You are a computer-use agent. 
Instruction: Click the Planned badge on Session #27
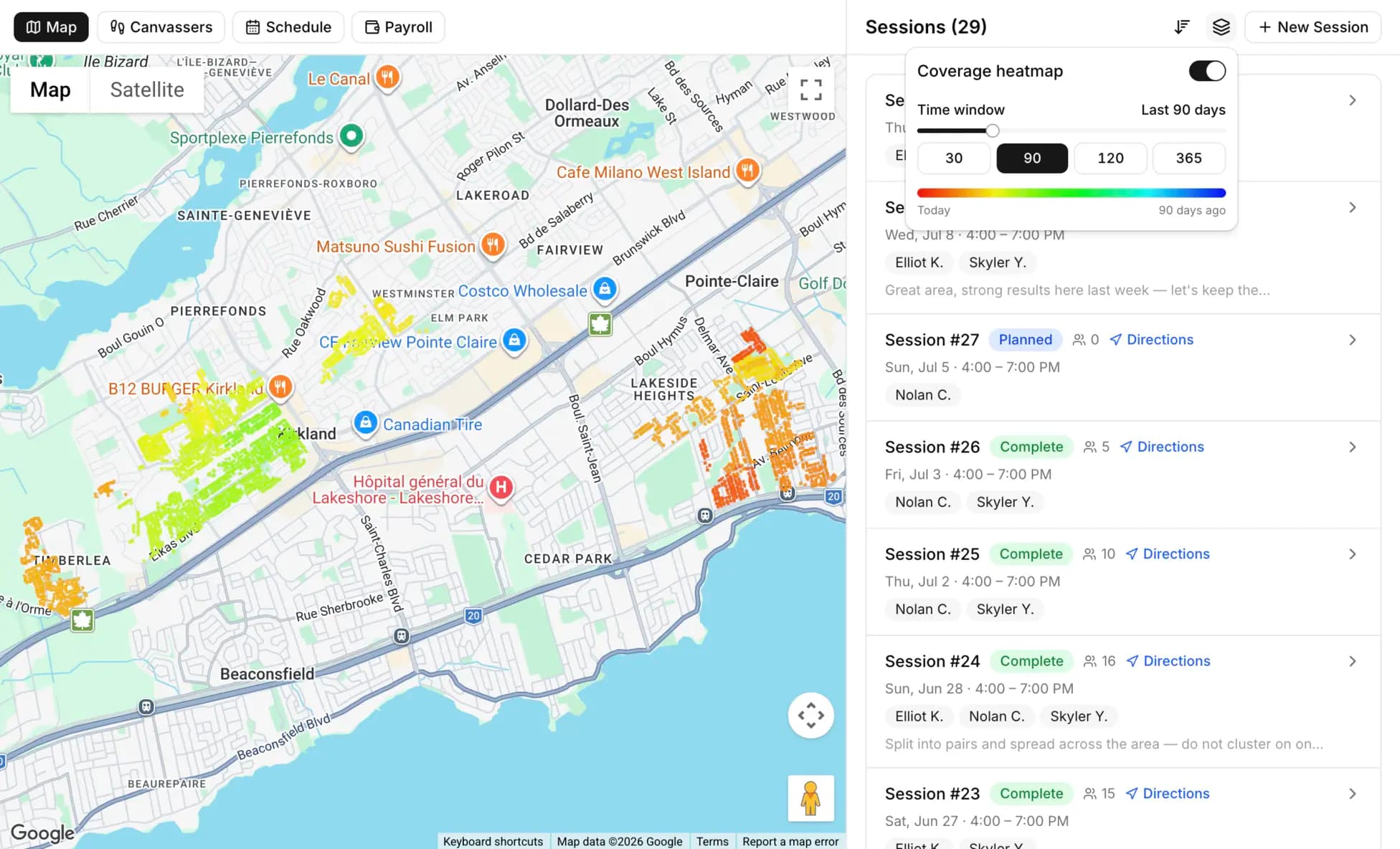(1026, 340)
